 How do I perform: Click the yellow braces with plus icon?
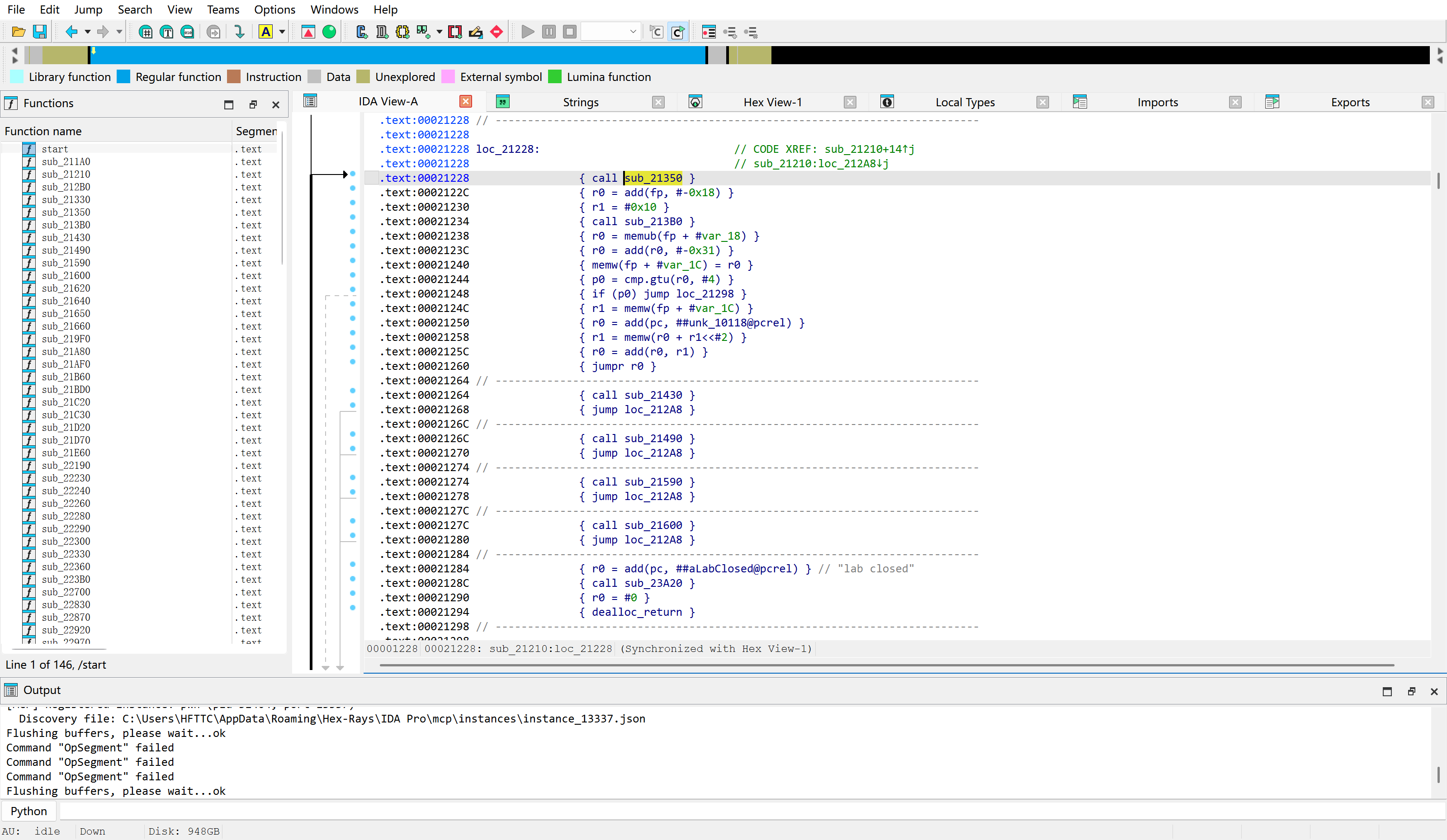tap(402, 32)
